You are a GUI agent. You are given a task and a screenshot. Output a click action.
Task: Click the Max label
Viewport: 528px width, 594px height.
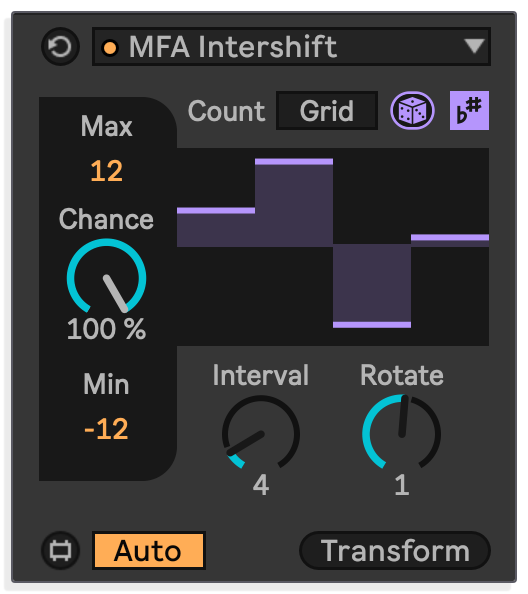pyautogui.click(x=106, y=126)
